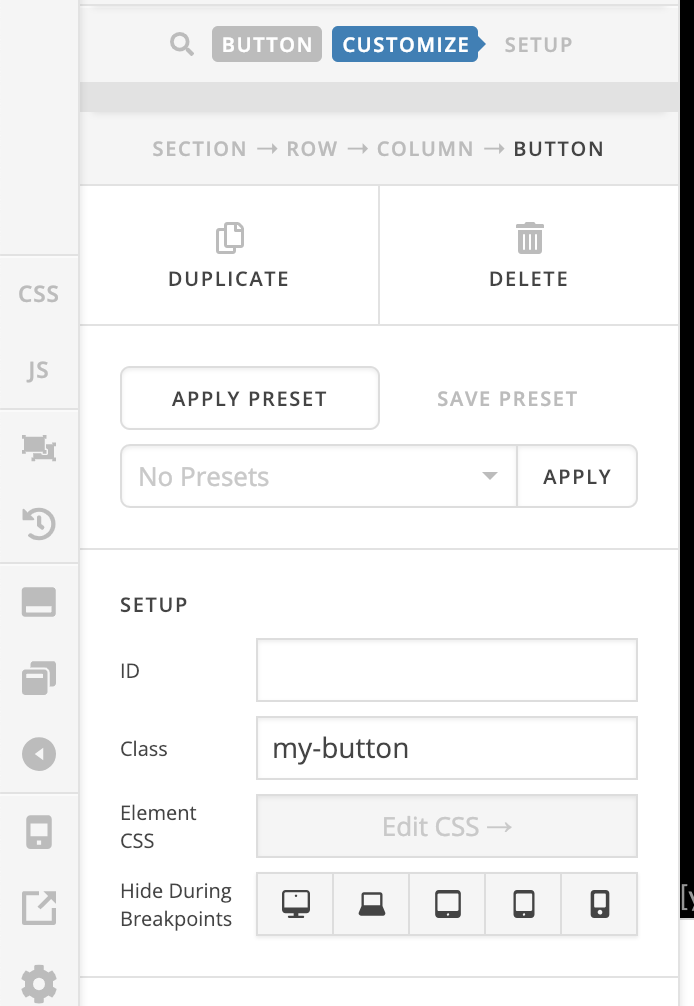The image size is (694, 1006).
Task: Toggle hide on smallest mobile breakpoint
Action: tap(600, 904)
